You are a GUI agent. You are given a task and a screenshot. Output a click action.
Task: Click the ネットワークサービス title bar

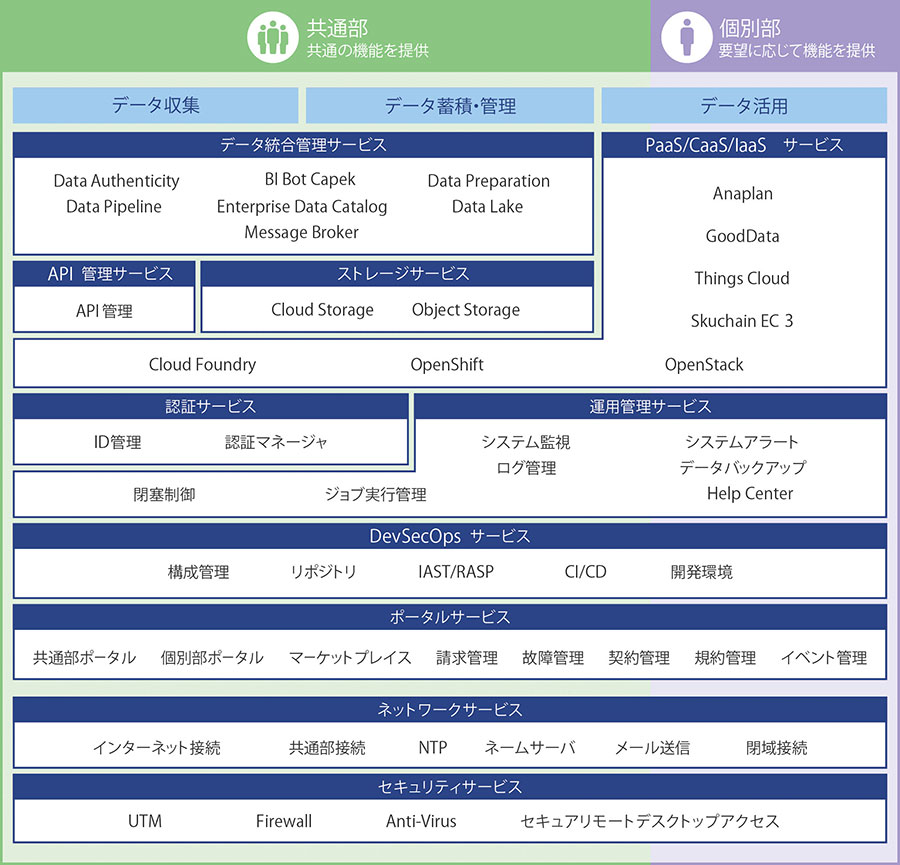point(450,710)
